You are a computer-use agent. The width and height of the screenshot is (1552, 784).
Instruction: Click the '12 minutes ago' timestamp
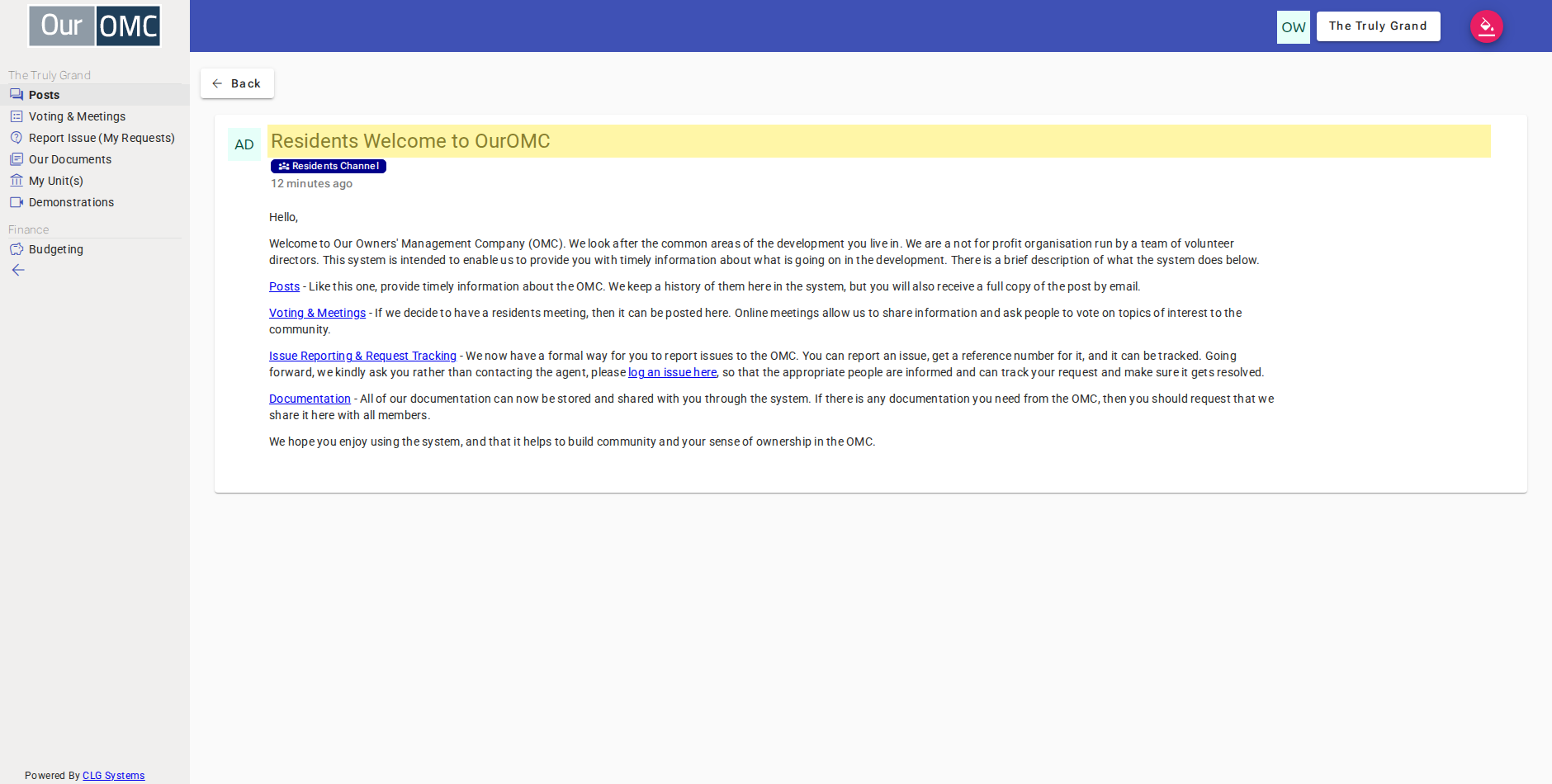(x=311, y=183)
